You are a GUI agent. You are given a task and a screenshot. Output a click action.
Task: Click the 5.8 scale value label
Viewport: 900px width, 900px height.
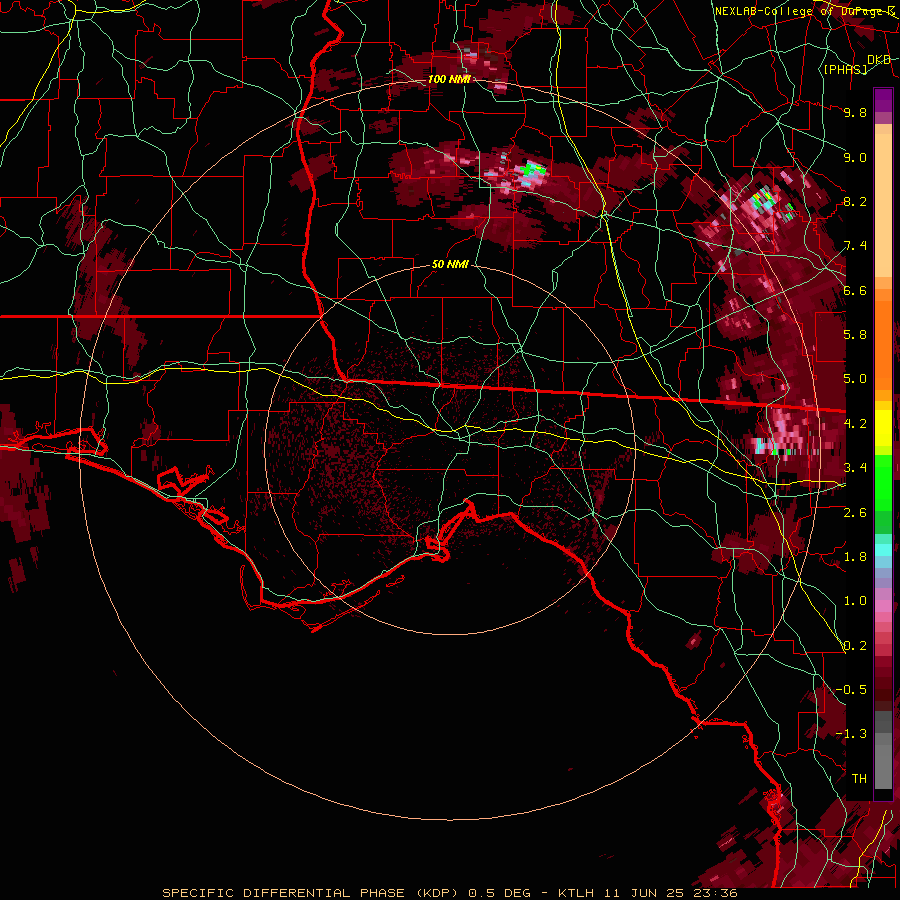click(x=855, y=335)
